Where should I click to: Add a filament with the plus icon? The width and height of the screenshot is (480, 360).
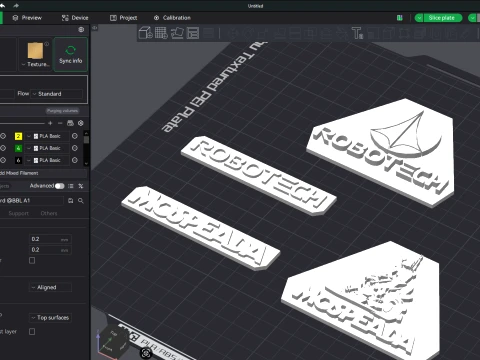[50, 123]
